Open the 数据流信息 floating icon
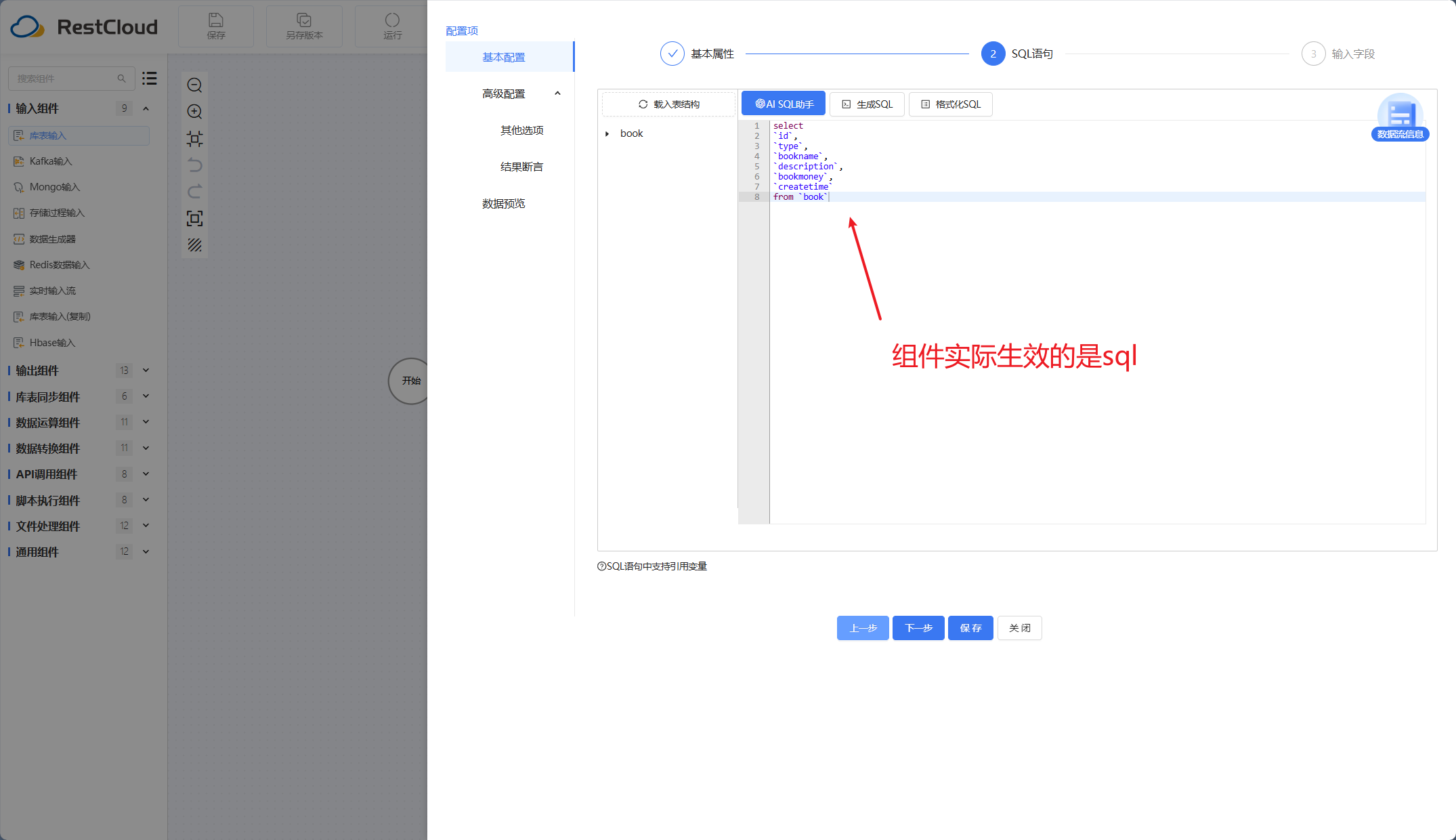The width and height of the screenshot is (1456, 840). [1400, 117]
